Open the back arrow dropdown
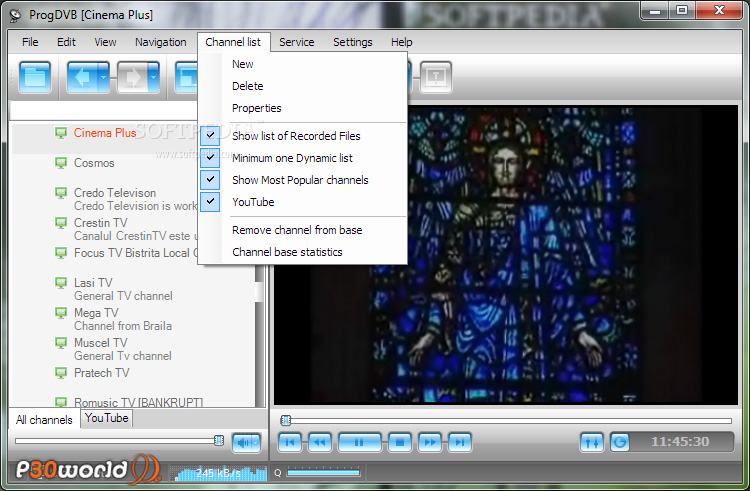The image size is (750, 491). [104, 77]
